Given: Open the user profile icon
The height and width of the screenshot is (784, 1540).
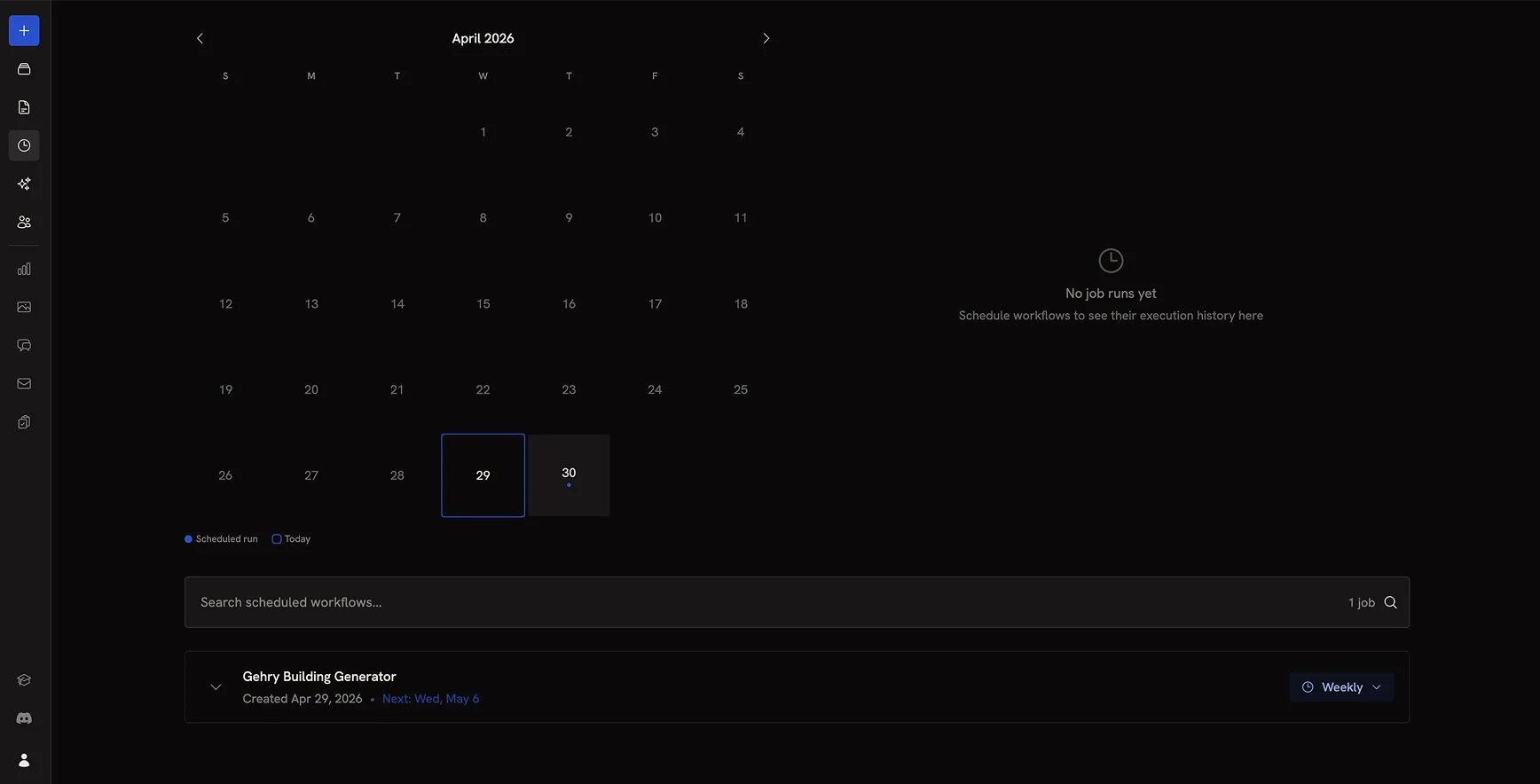Looking at the screenshot, I should (24, 760).
